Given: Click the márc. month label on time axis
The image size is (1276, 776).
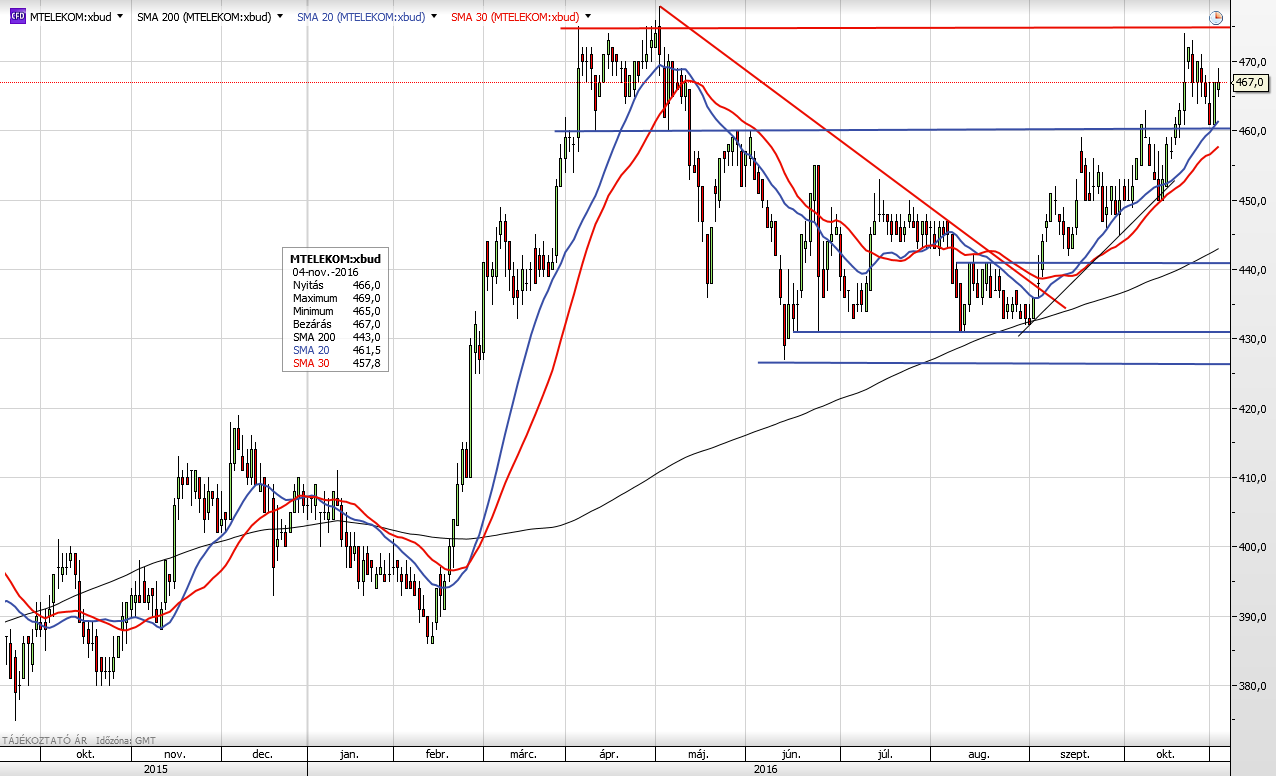Looking at the screenshot, I should (x=523, y=754).
